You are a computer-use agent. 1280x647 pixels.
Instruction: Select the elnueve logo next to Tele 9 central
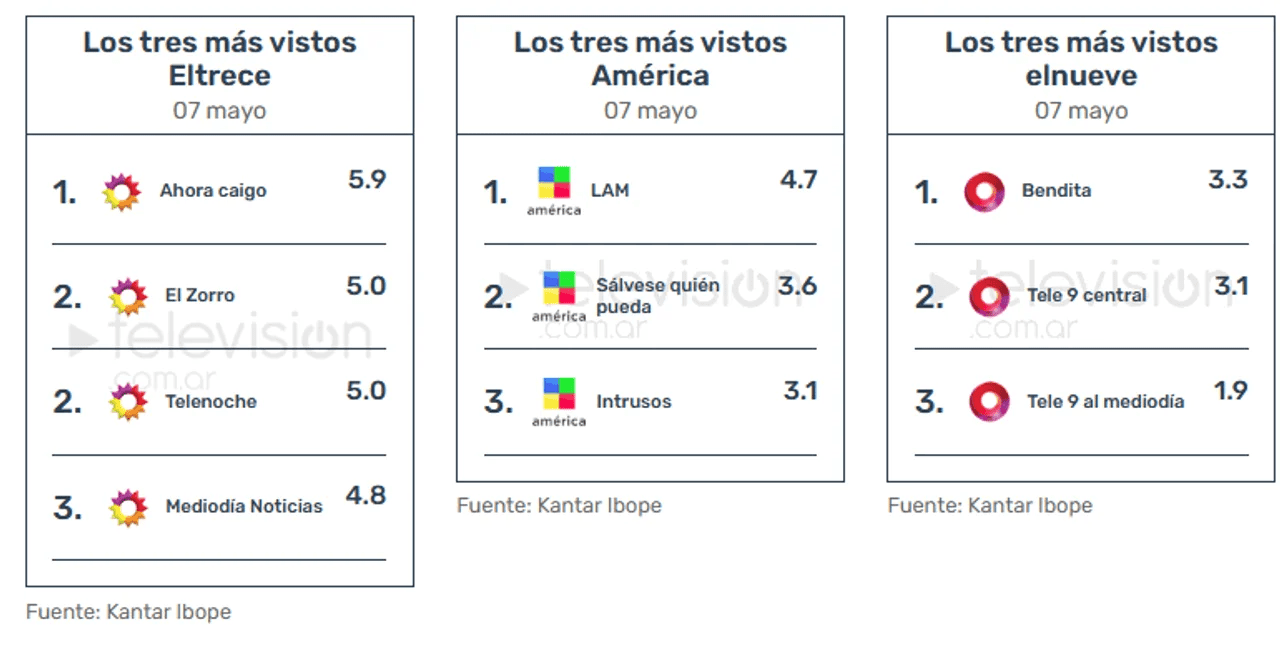pyautogui.click(x=989, y=296)
